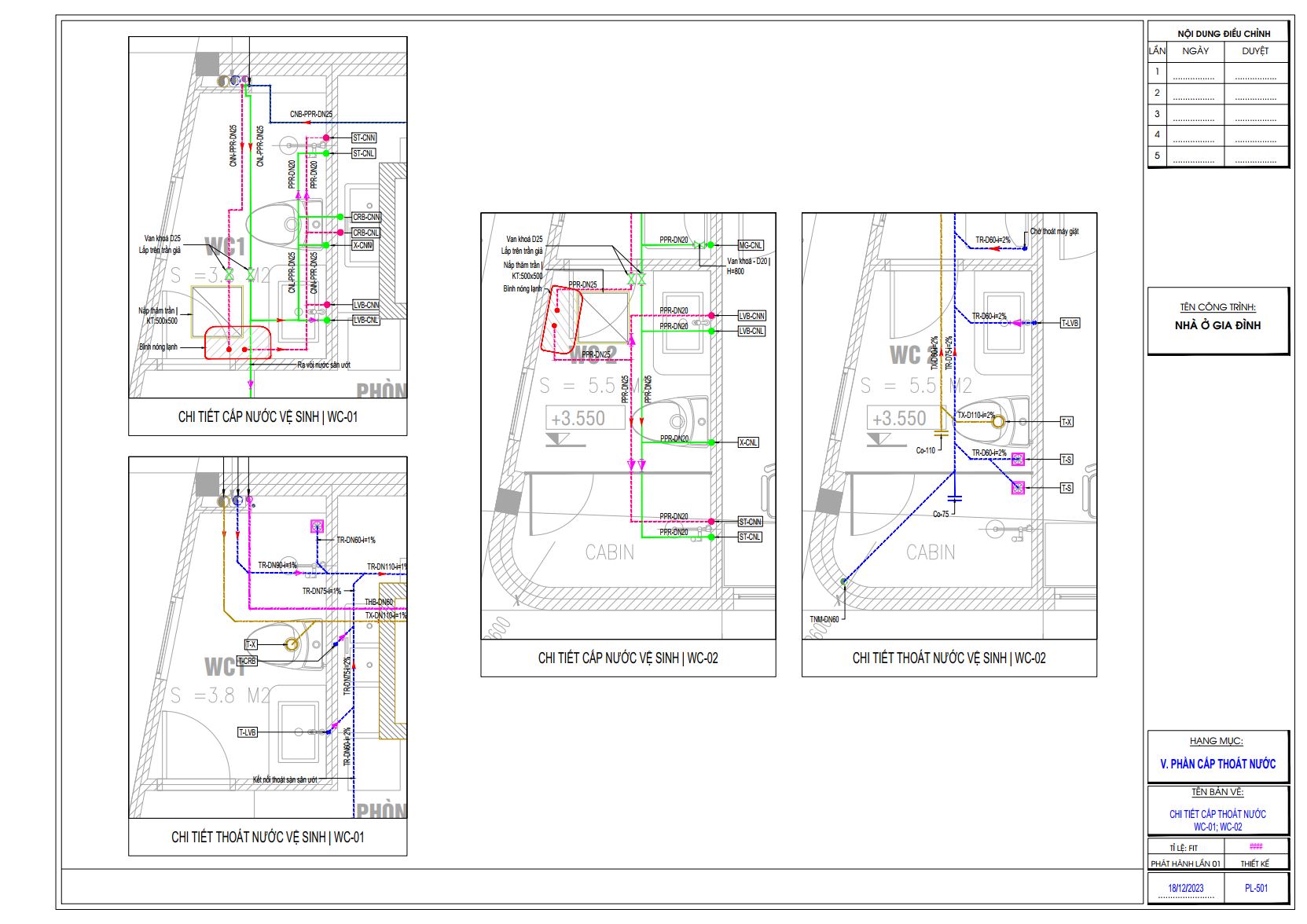The width and height of the screenshot is (1307, 924).
Task: Click the 'TỈ LỆ: FIT' scale cell
Action: (x=1184, y=848)
